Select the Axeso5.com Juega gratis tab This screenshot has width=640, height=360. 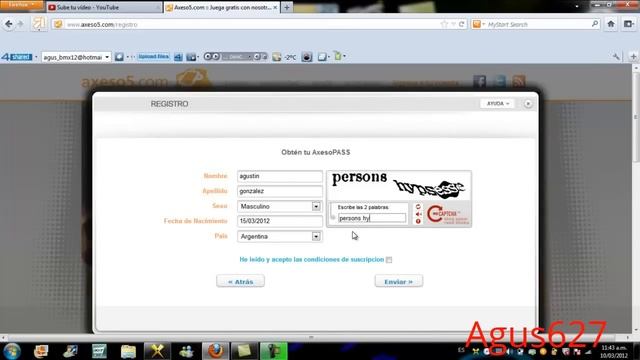click(x=222, y=7)
